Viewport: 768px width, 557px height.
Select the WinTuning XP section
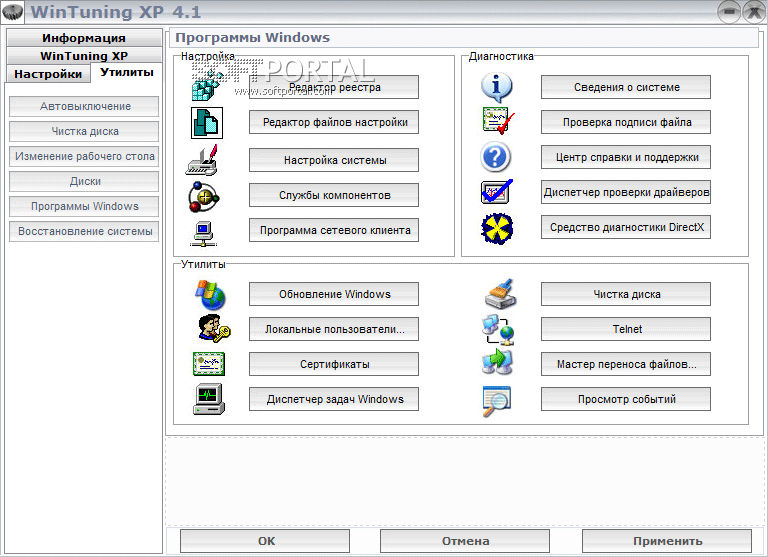tap(84, 56)
